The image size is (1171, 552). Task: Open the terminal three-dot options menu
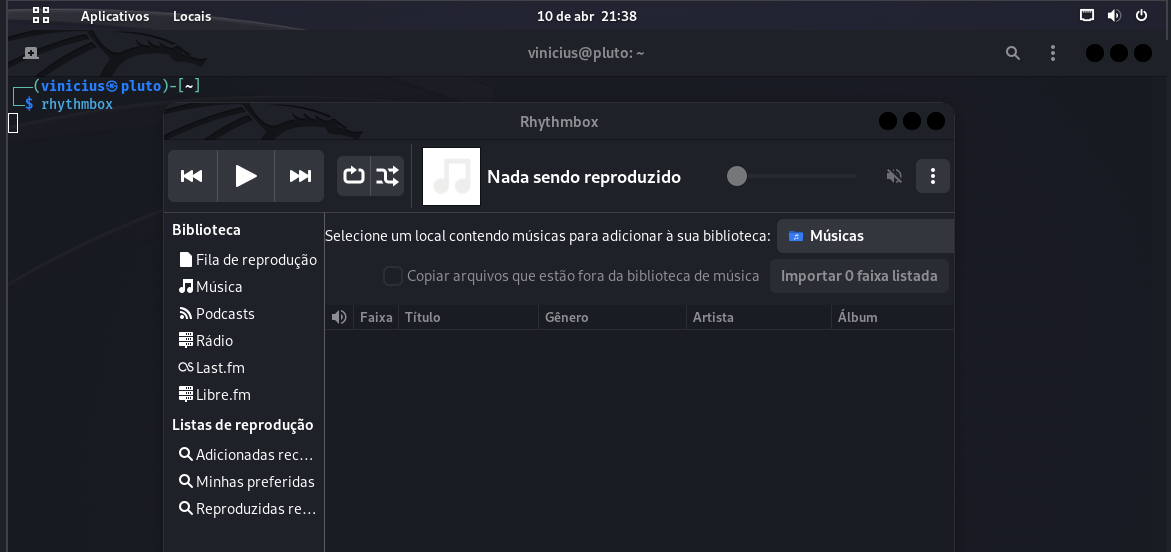tap(1052, 53)
